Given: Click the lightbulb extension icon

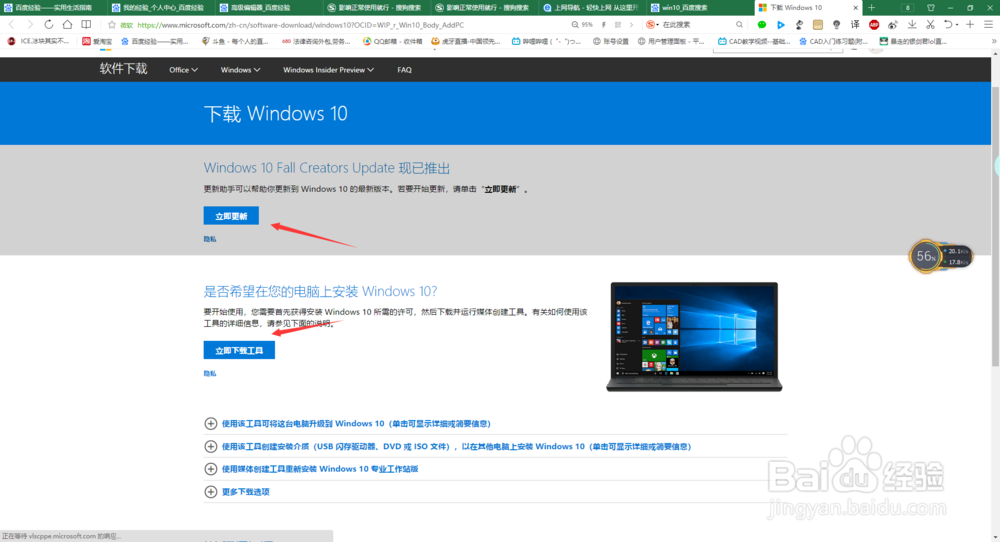Looking at the screenshot, I should (837, 25).
